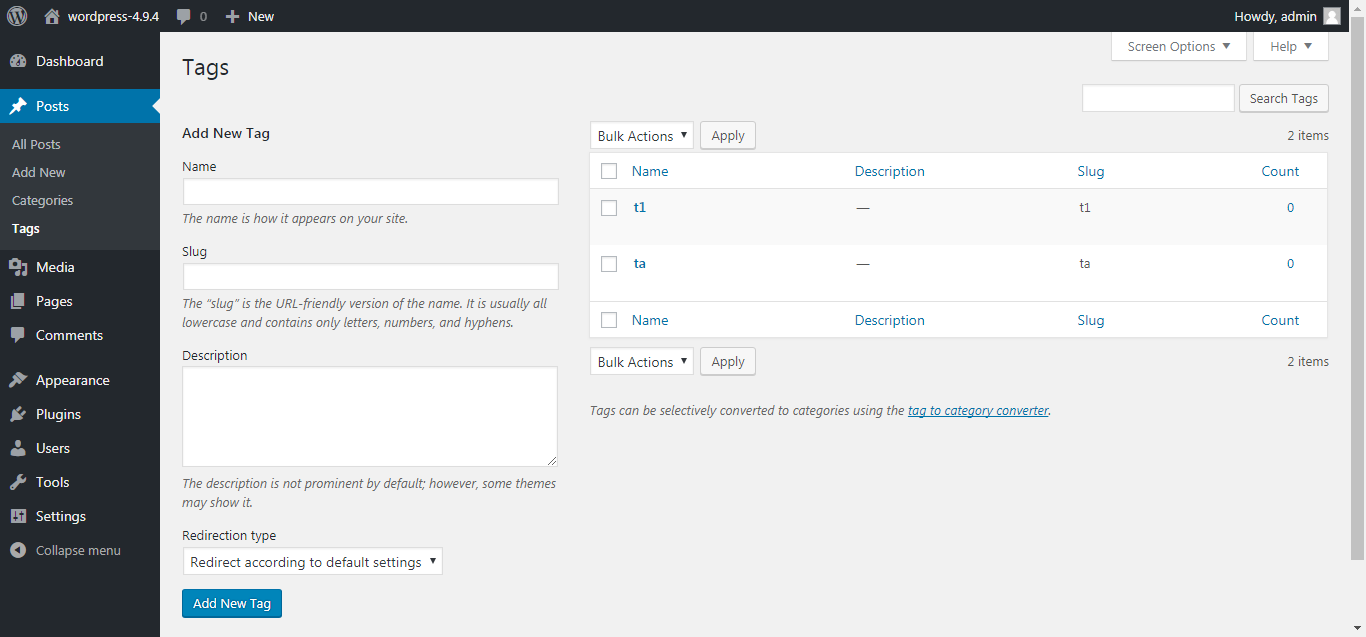Screen dimensions: 1366x637
Task: Open the Settings menu item
Action: 60,516
